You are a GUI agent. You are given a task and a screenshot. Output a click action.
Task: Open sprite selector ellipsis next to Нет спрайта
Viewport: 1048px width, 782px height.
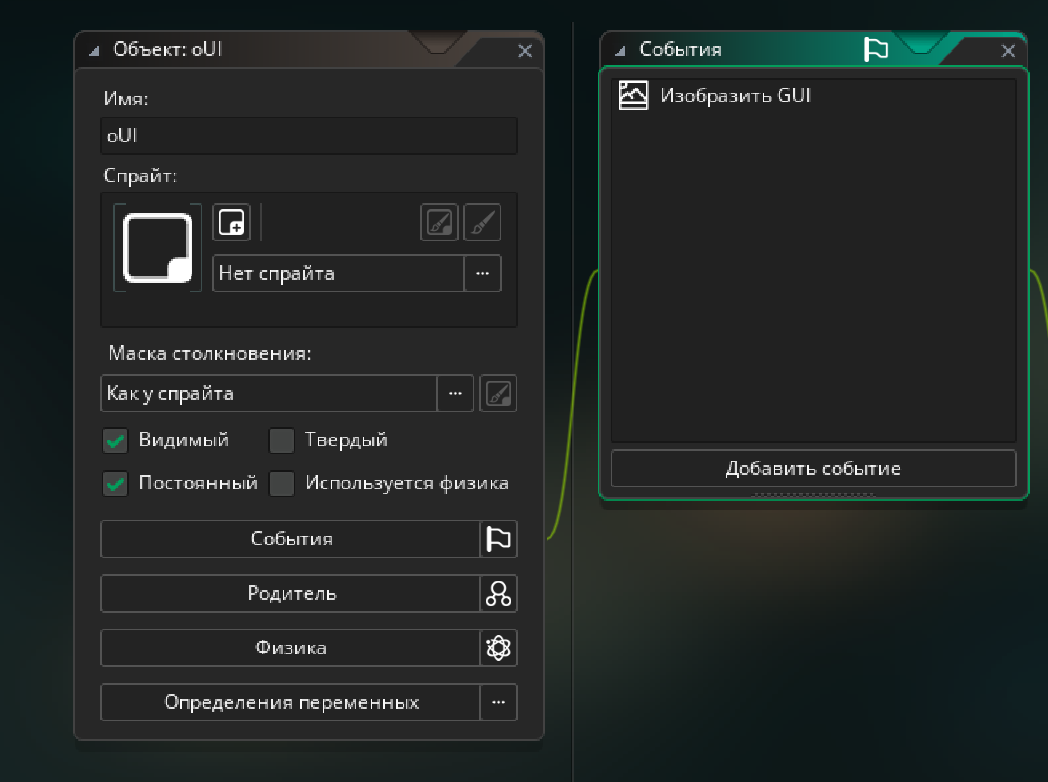(482, 273)
